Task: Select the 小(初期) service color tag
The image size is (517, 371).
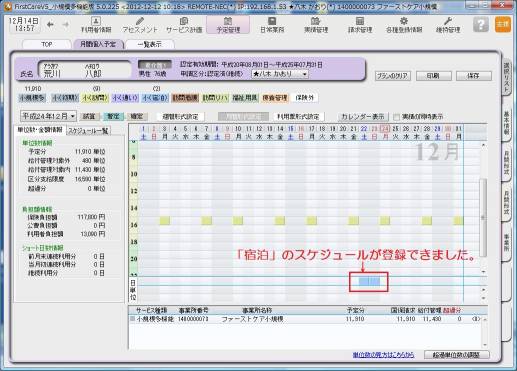Action: click(x=65, y=98)
